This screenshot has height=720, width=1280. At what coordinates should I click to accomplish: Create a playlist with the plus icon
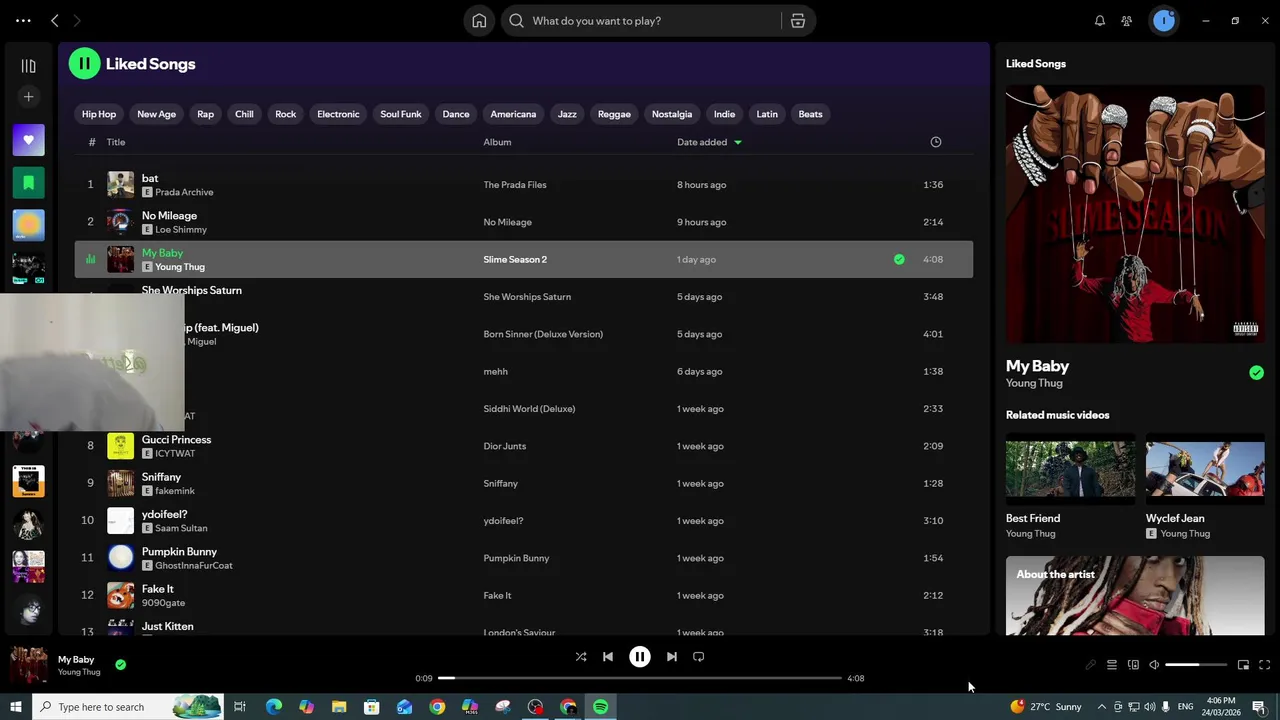pyautogui.click(x=28, y=97)
